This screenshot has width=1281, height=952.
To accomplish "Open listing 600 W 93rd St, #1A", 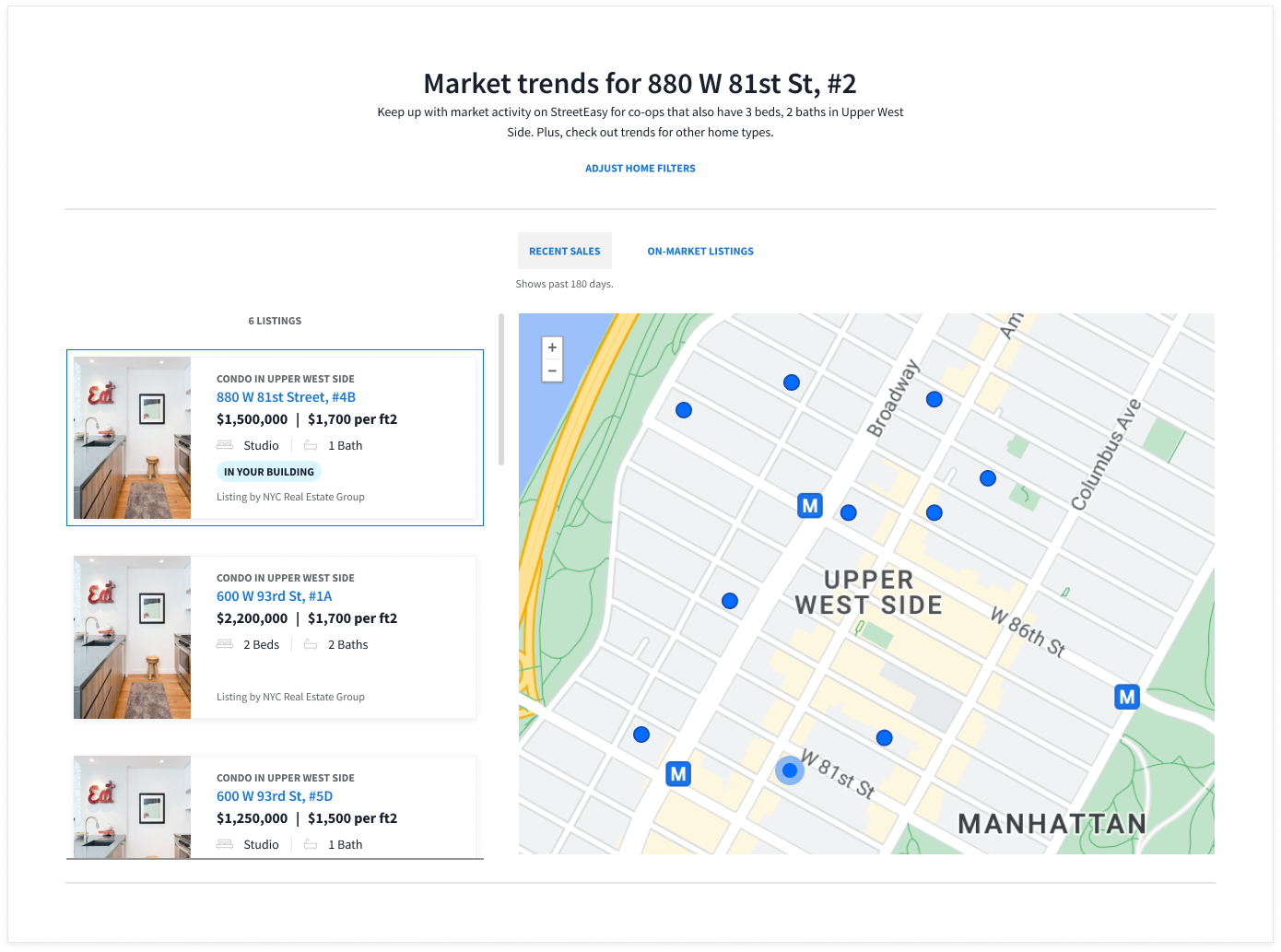I will 274,596.
